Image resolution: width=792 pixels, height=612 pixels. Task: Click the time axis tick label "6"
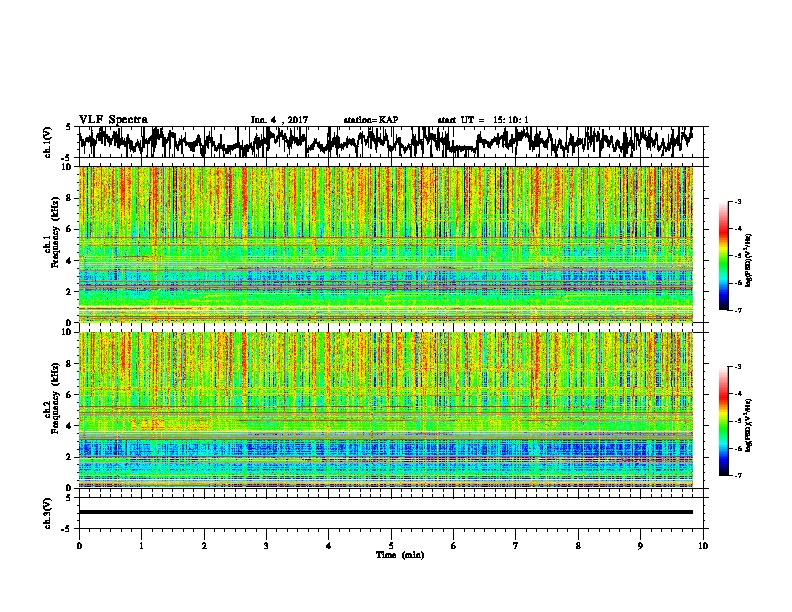pos(453,546)
